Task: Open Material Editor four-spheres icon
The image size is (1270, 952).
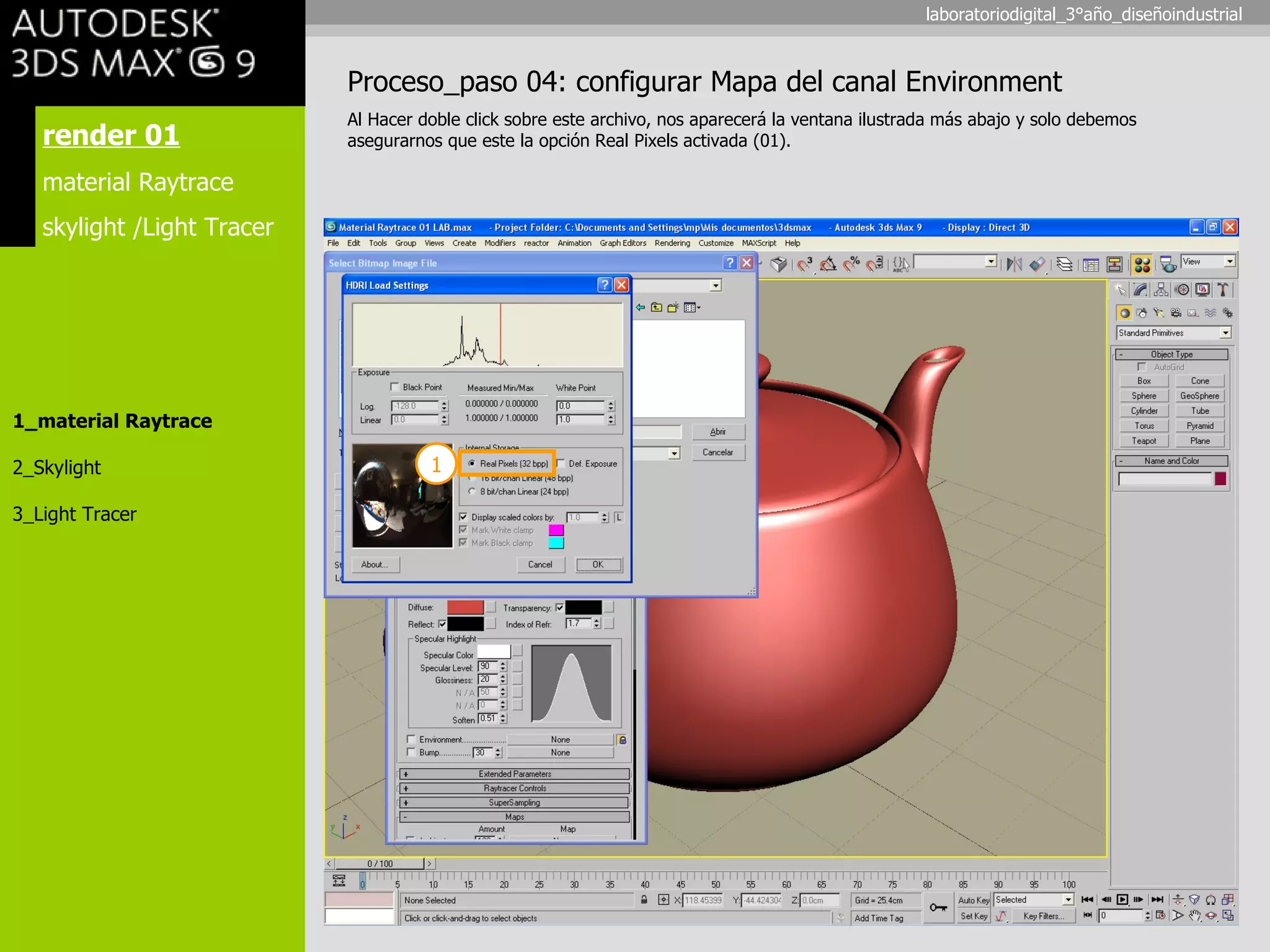Action: 1142,265
